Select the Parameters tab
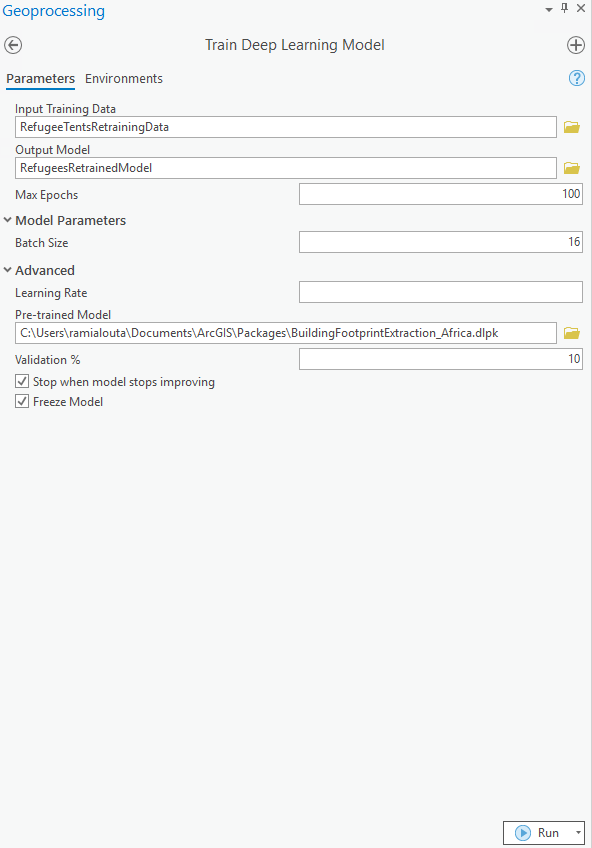Image resolution: width=592 pixels, height=848 pixels. coord(40,78)
